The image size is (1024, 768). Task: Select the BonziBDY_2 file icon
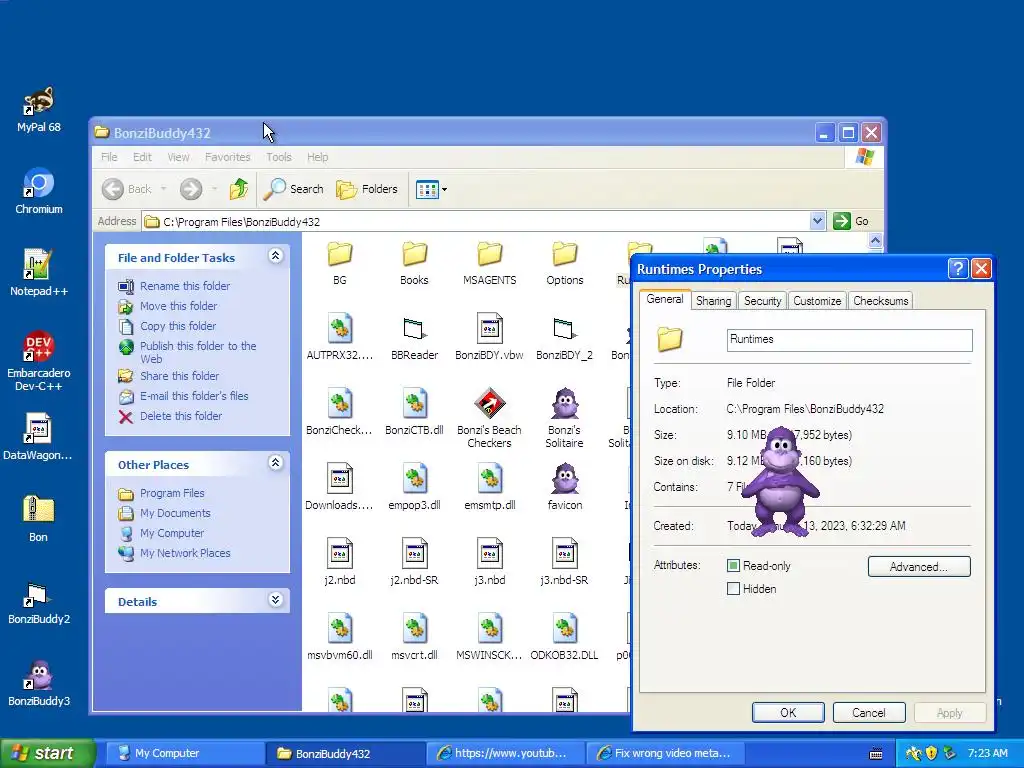(564, 338)
